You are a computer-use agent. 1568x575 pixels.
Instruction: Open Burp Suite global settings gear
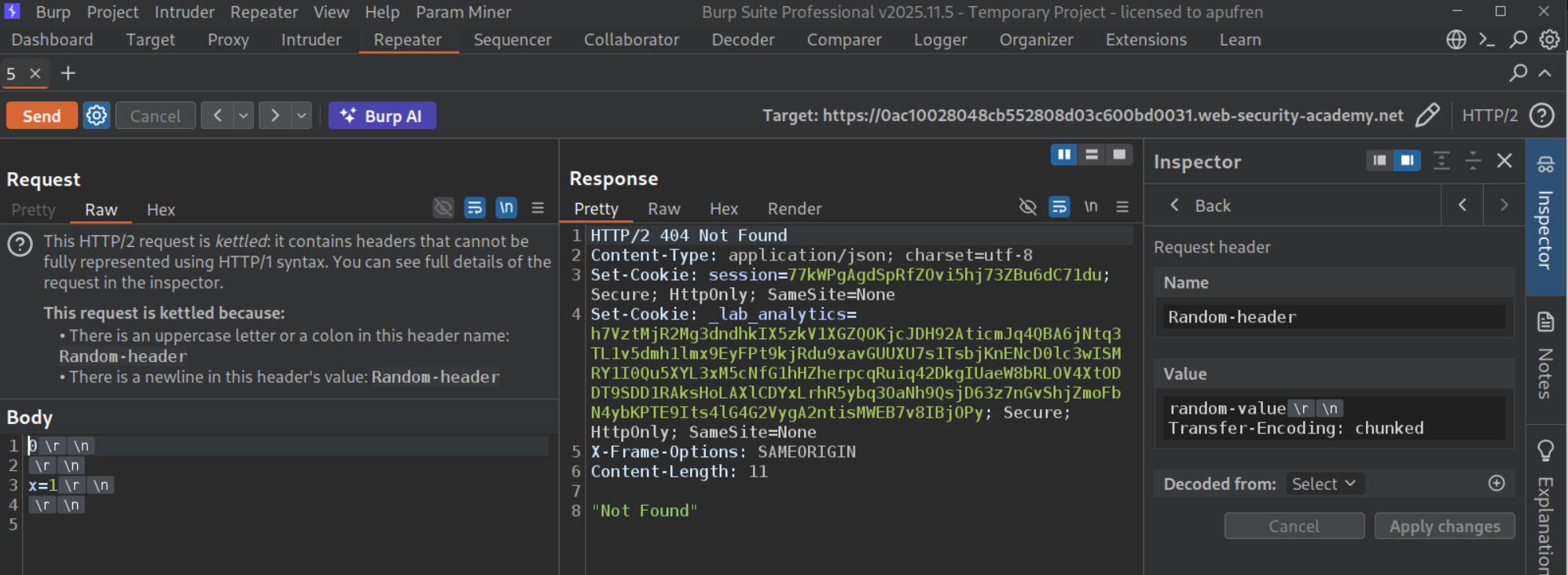[x=1549, y=39]
